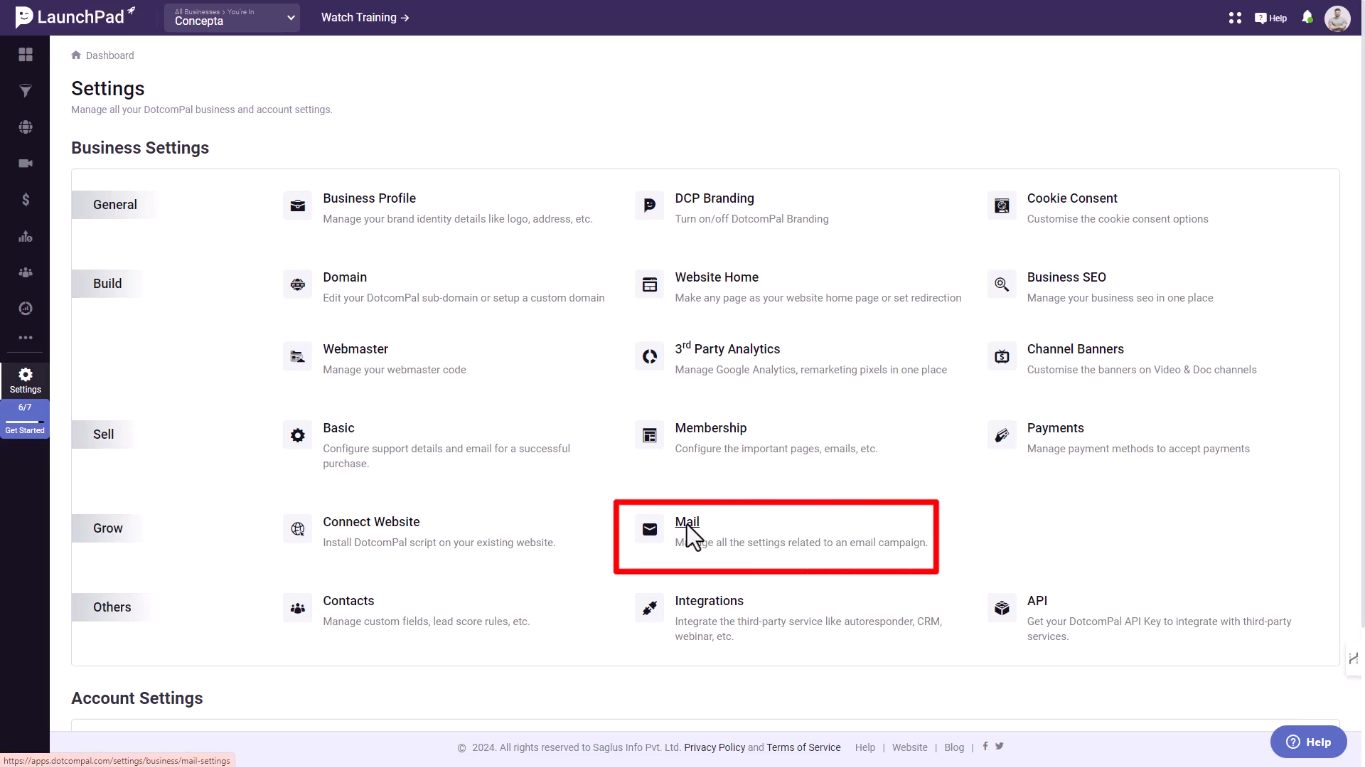Open the video camera icon in sidebar
The width and height of the screenshot is (1365, 767).
pos(25,163)
